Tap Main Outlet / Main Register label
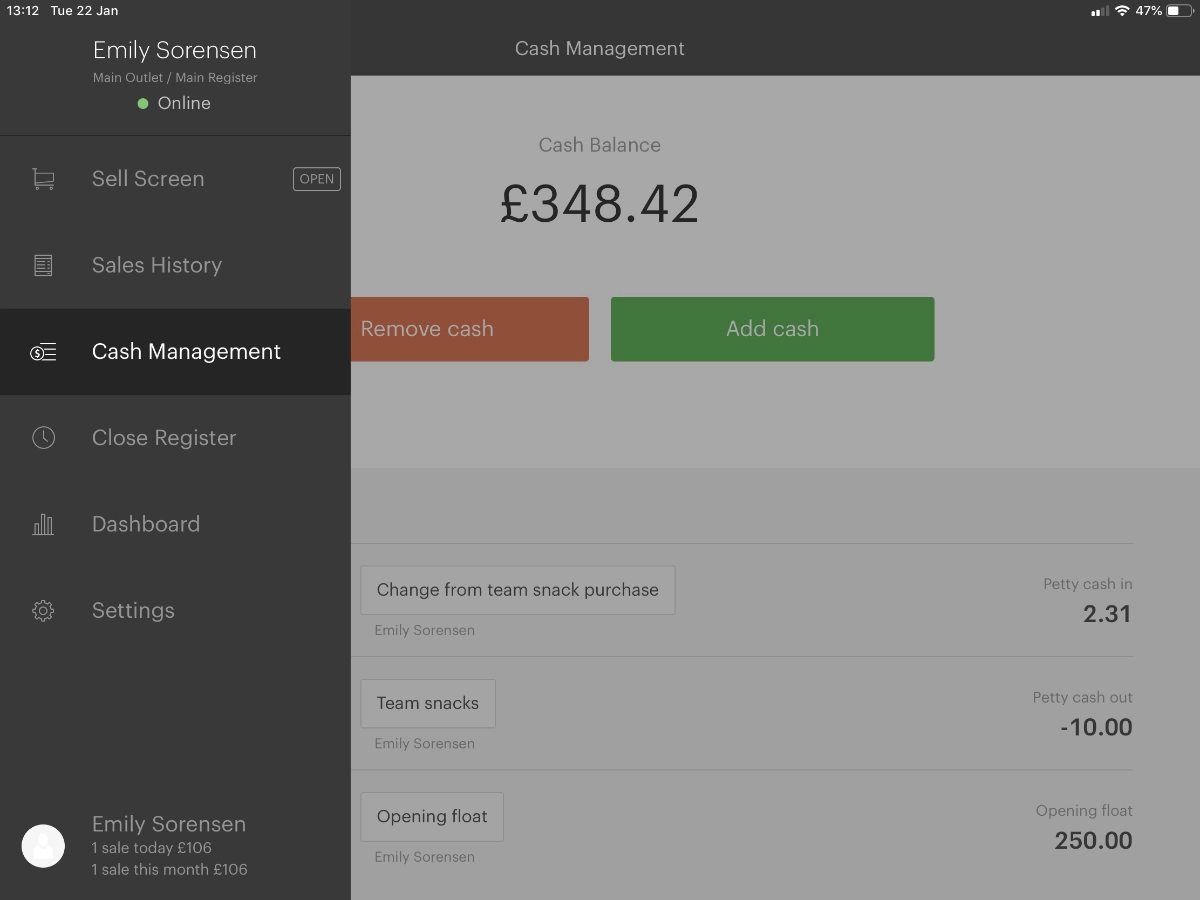Screen dimensions: 1200x900 tap(175, 77)
